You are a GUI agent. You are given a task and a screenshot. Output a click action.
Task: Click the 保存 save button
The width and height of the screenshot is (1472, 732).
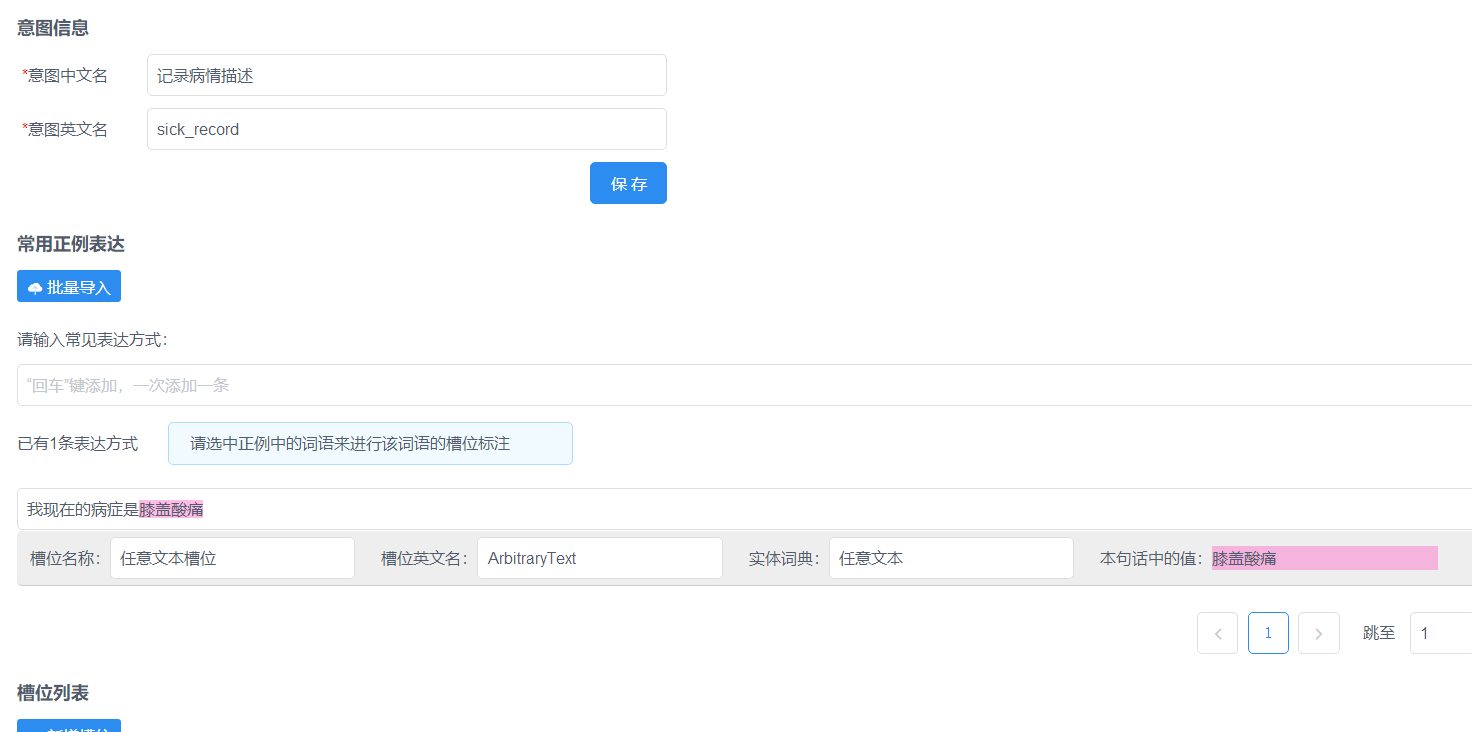click(628, 182)
